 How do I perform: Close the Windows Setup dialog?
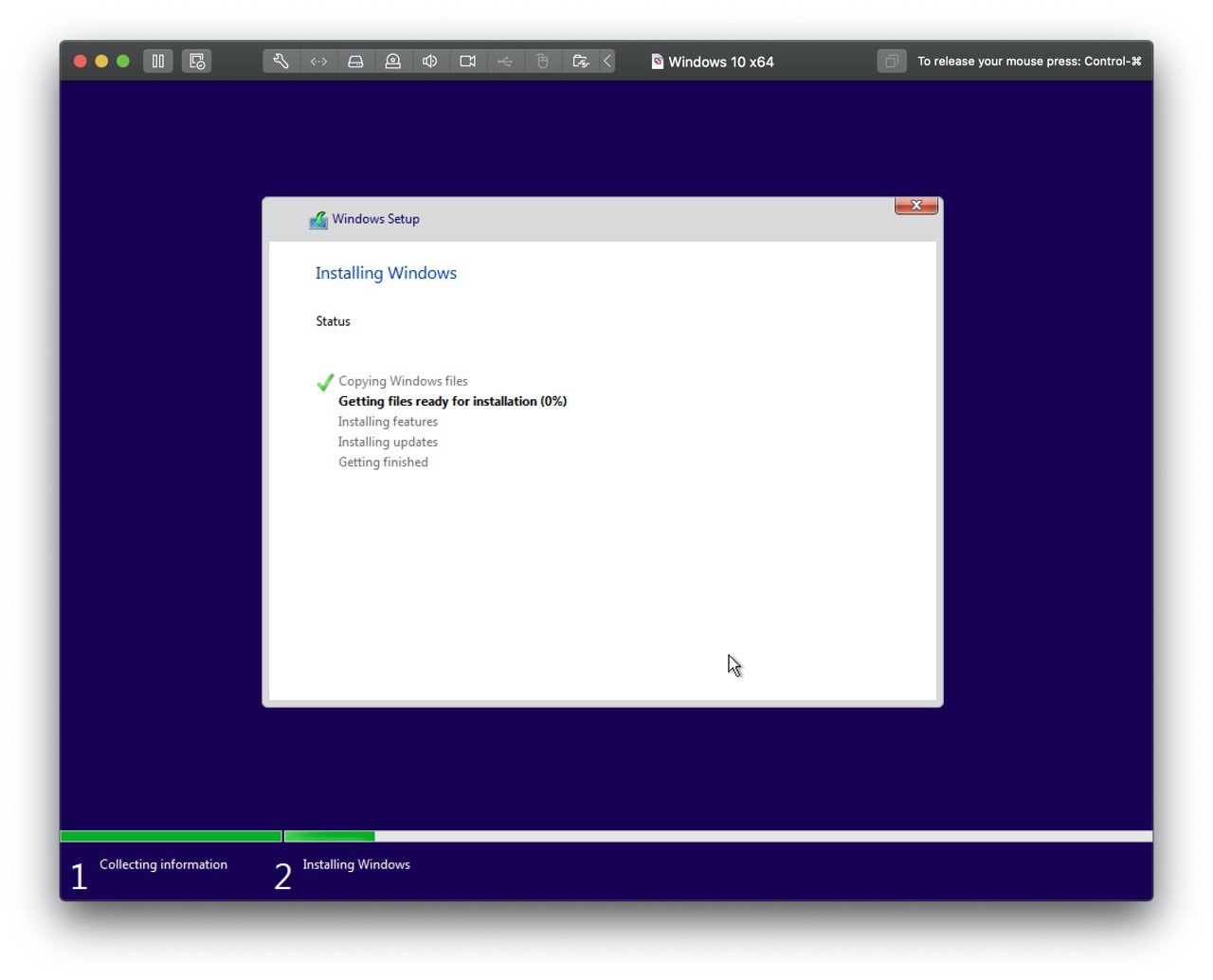[916, 206]
